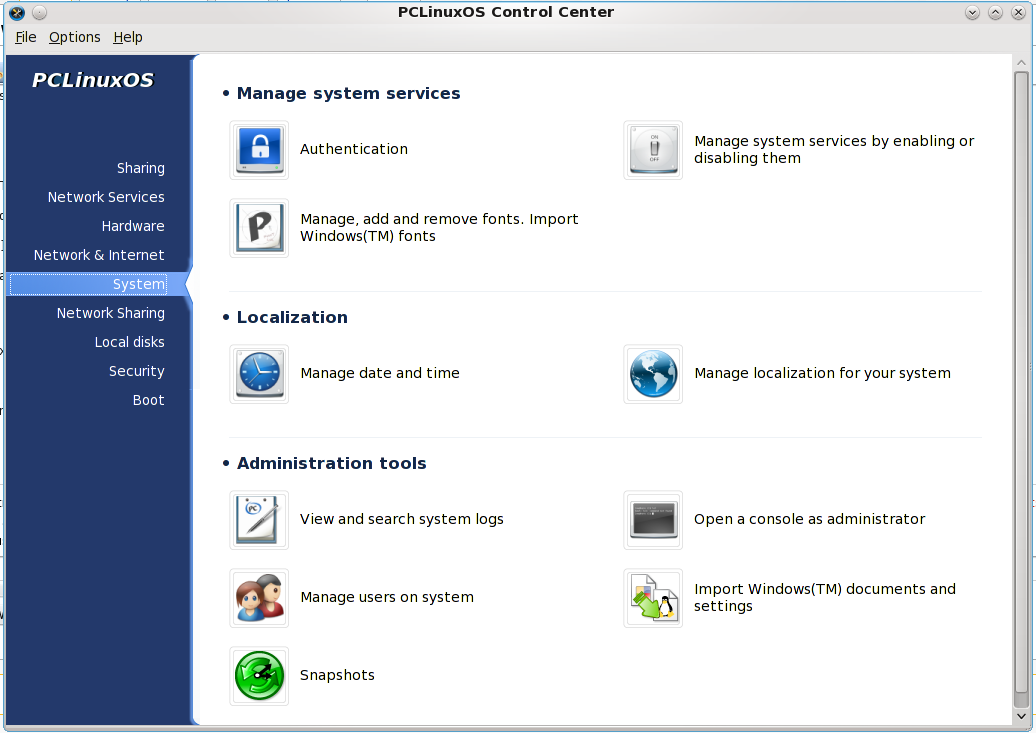Click the Snapshots label
The image size is (1036, 733).
337,675
